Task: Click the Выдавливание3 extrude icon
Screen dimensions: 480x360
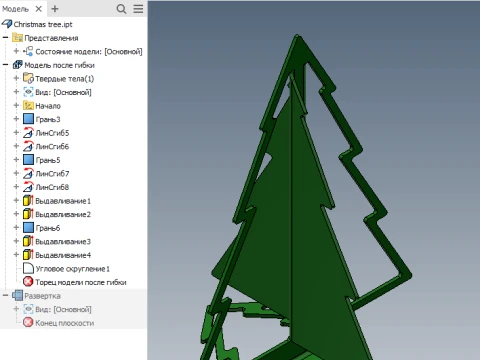Action: pyautogui.click(x=28, y=241)
